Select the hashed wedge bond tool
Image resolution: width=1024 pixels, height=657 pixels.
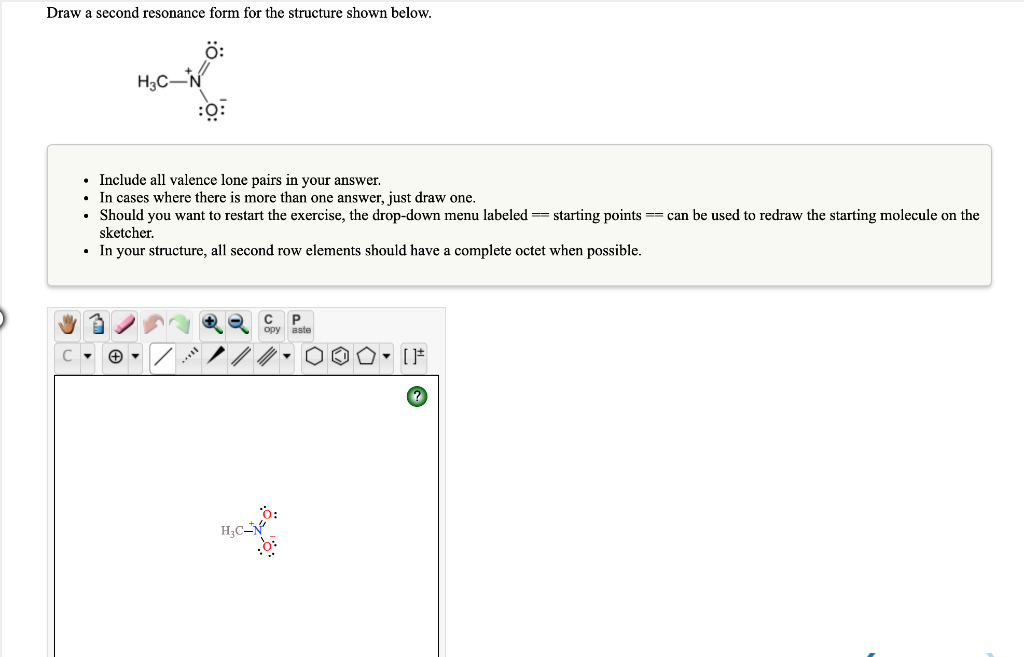coord(189,356)
